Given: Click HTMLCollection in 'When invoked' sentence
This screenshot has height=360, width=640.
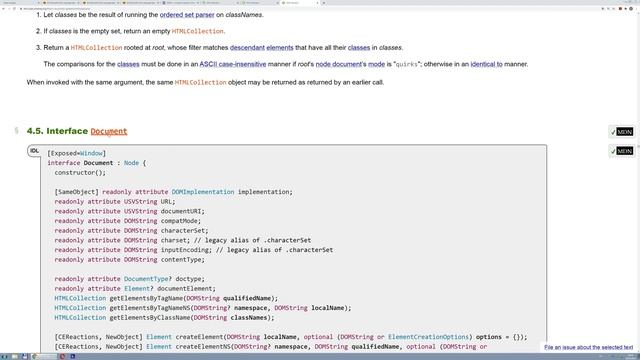Looking at the screenshot, I should pos(200,82).
